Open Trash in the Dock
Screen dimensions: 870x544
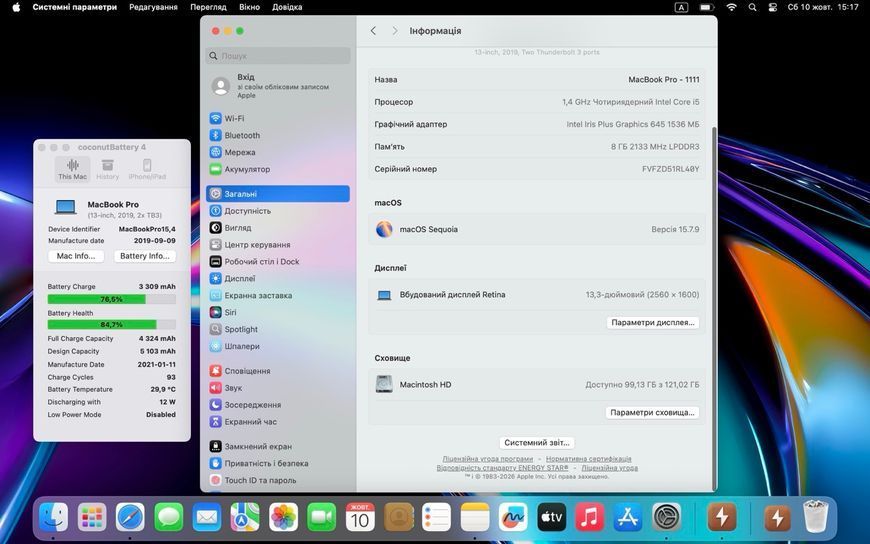[x=816, y=517]
